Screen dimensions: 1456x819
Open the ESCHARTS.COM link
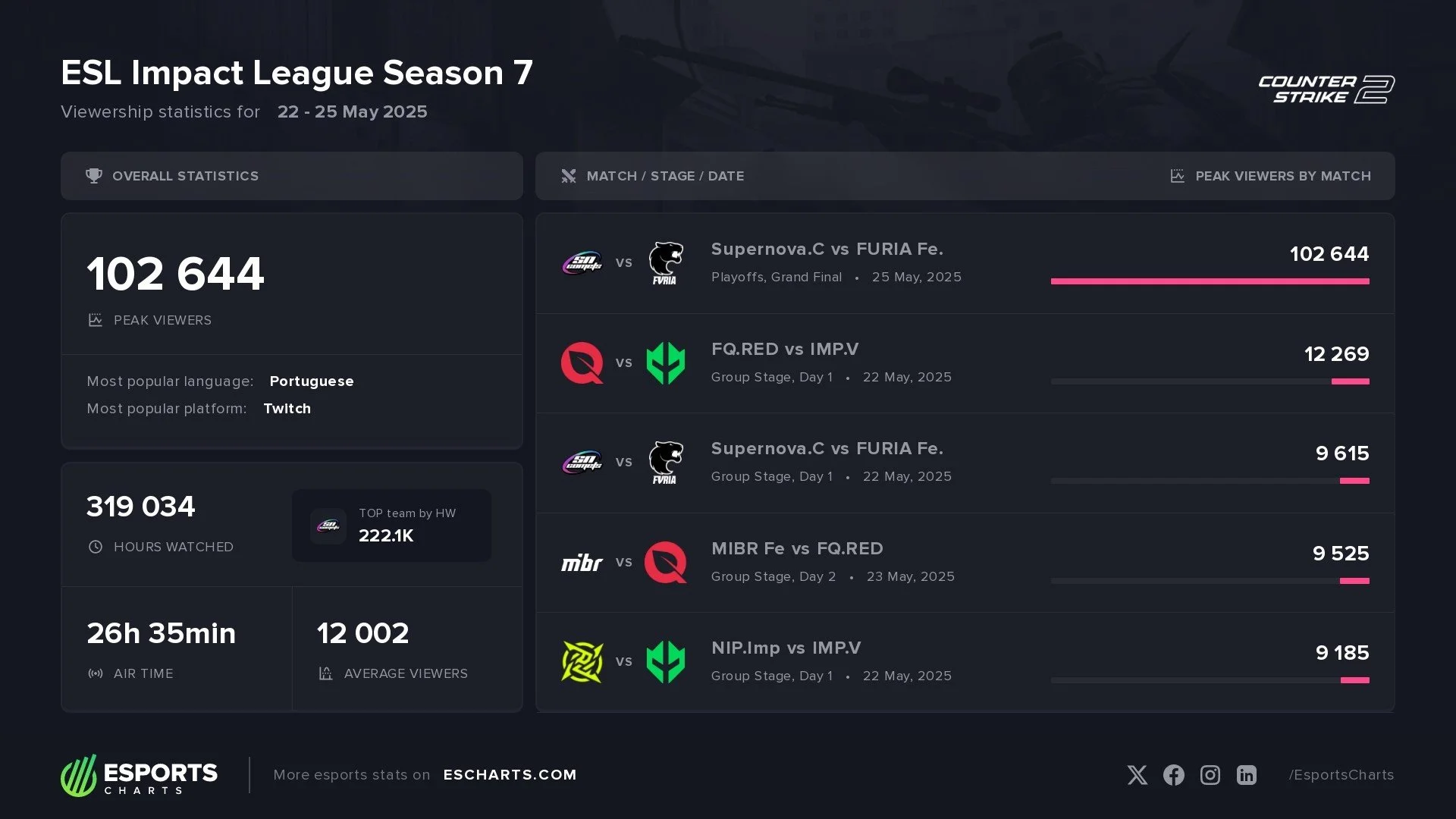coord(510,775)
